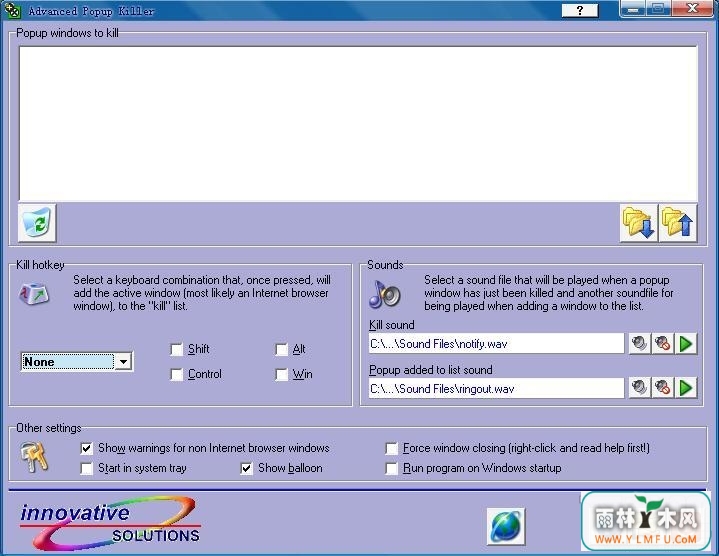Screen dimensions: 719x556
Task: Browse for Popup added to list sound
Action: (x=639, y=388)
